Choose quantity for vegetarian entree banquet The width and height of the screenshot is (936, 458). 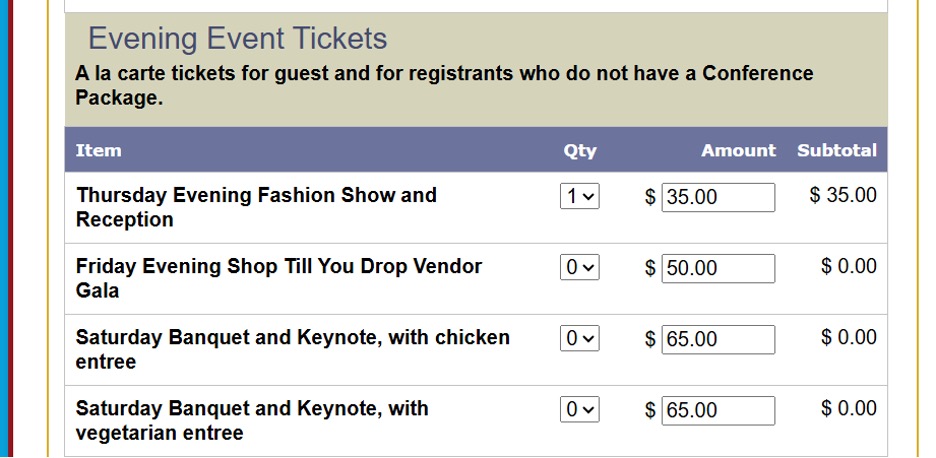click(579, 410)
